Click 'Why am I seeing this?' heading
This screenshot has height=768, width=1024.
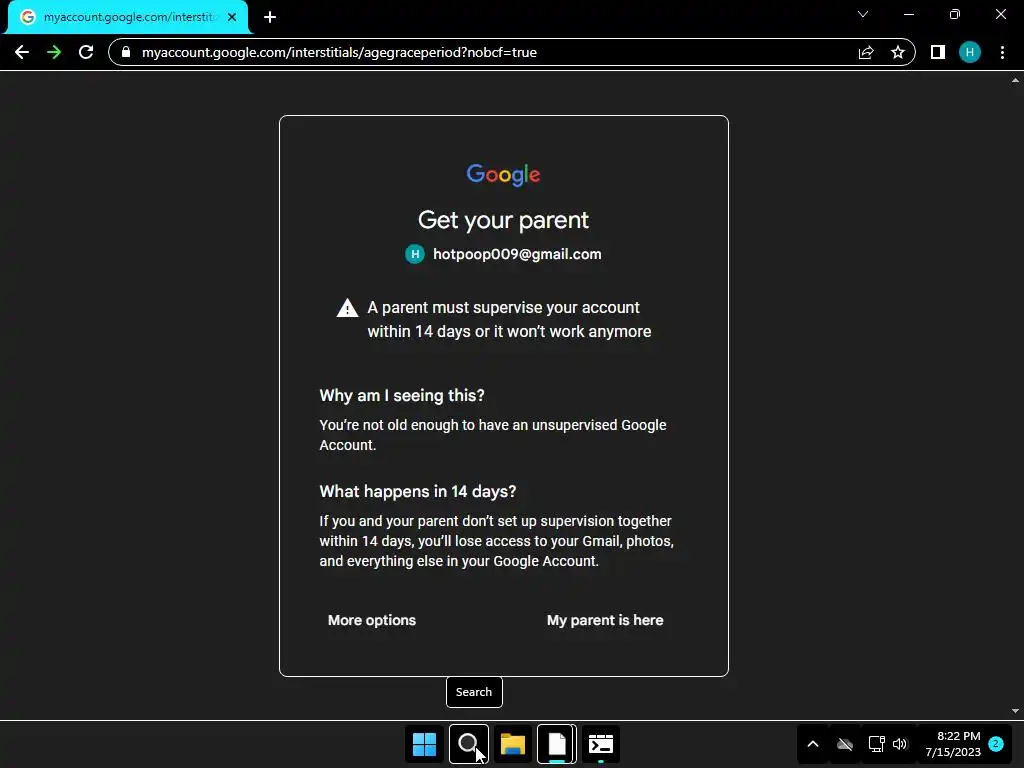tap(402, 396)
